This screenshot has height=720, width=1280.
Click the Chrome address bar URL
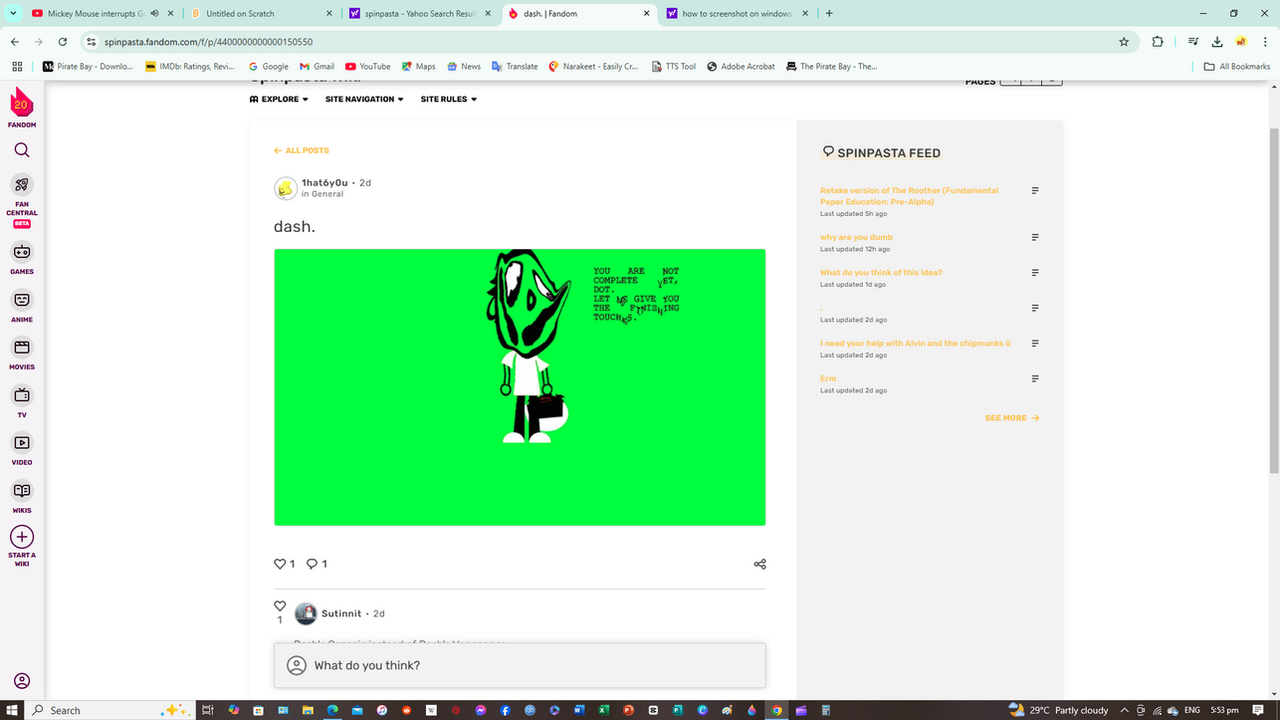tap(208, 42)
